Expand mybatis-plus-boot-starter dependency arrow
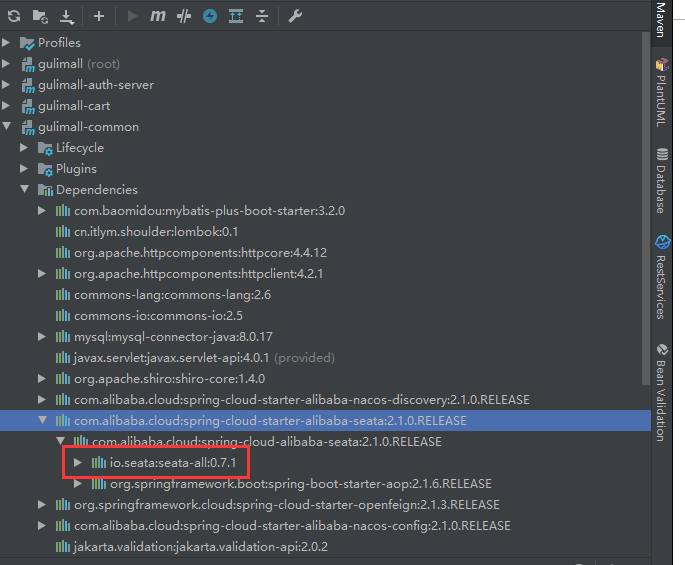The height and width of the screenshot is (565, 685). click(x=42, y=211)
